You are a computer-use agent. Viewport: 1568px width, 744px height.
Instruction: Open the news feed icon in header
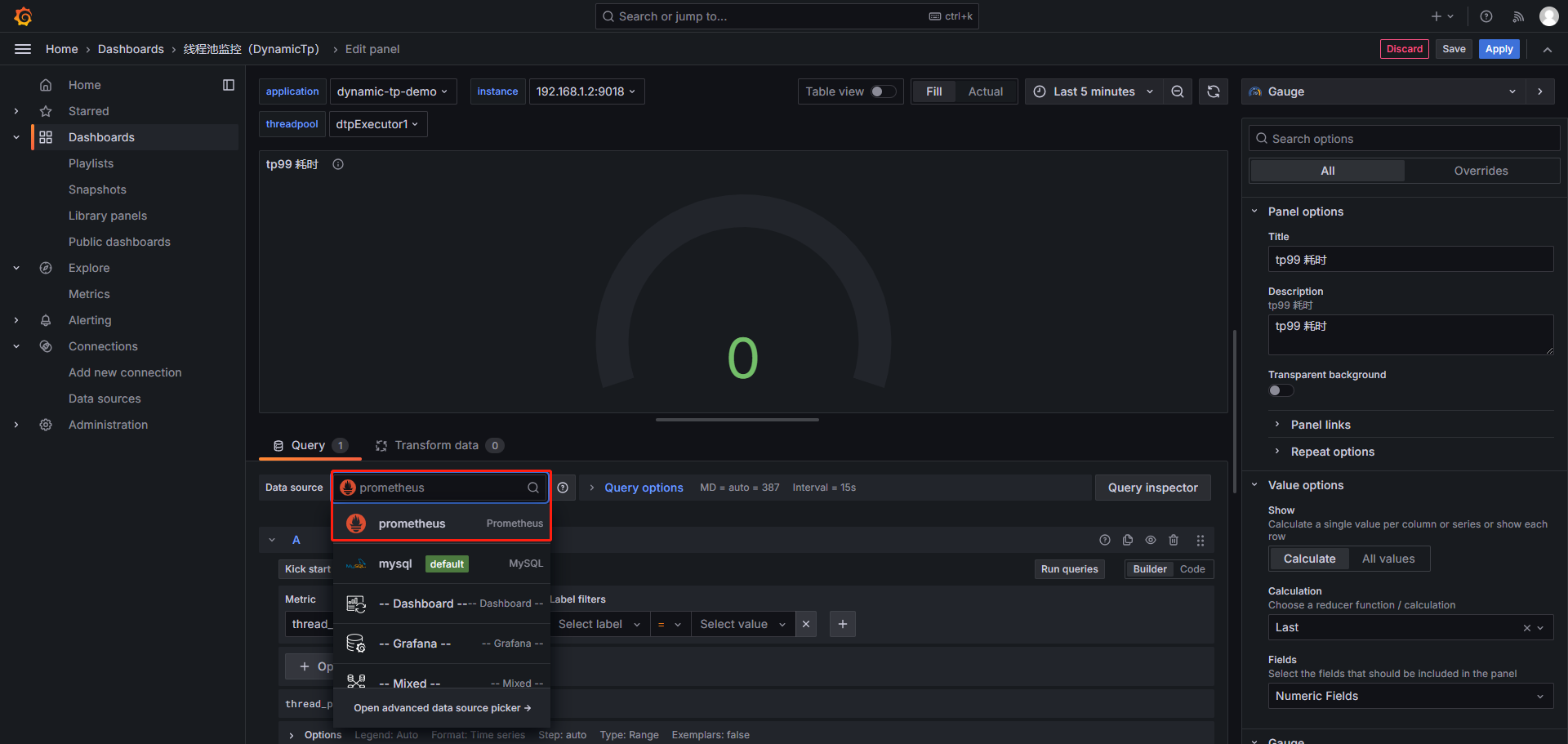(1518, 16)
